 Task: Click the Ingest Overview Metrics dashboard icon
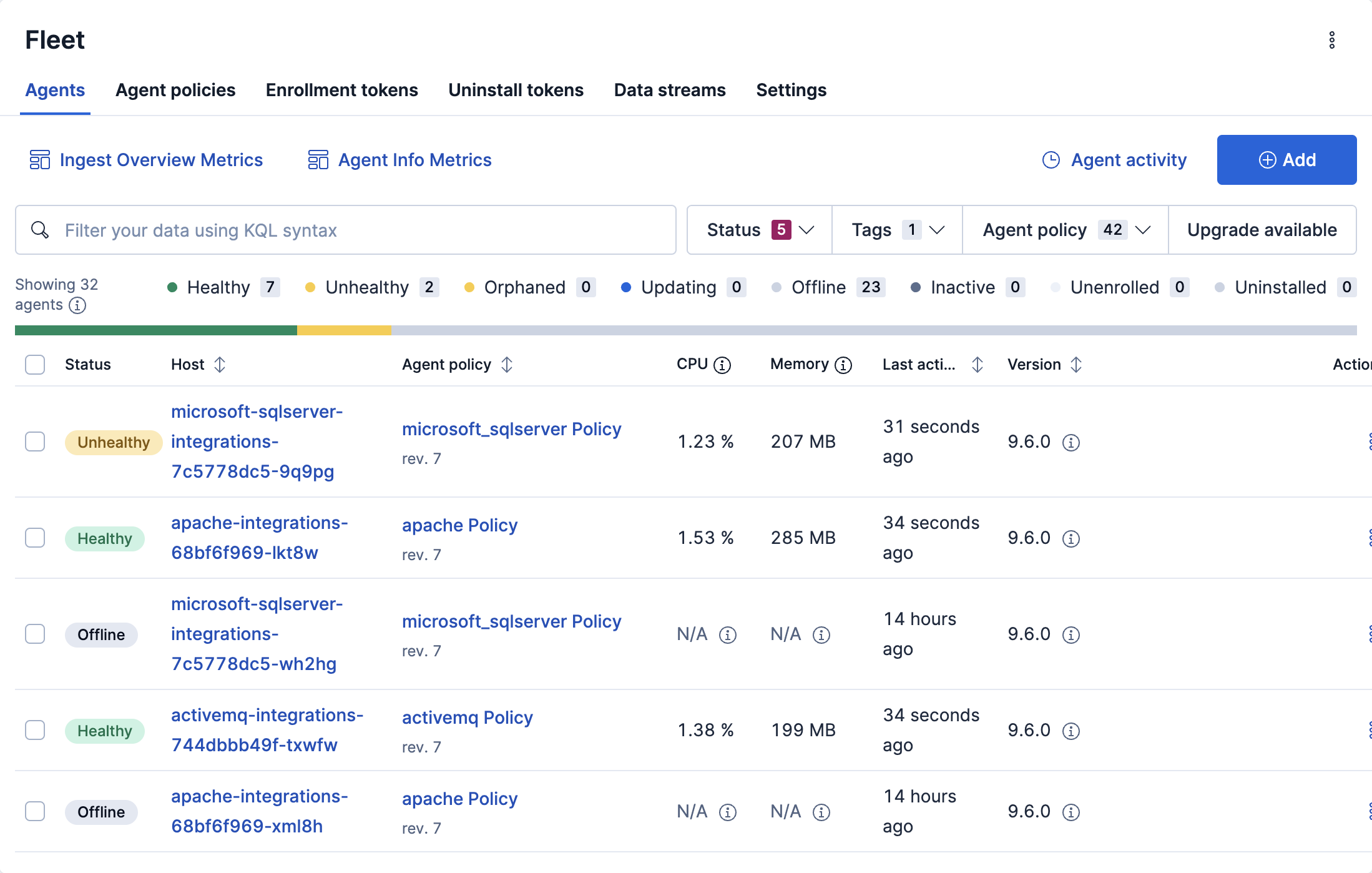(x=40, y=160)
